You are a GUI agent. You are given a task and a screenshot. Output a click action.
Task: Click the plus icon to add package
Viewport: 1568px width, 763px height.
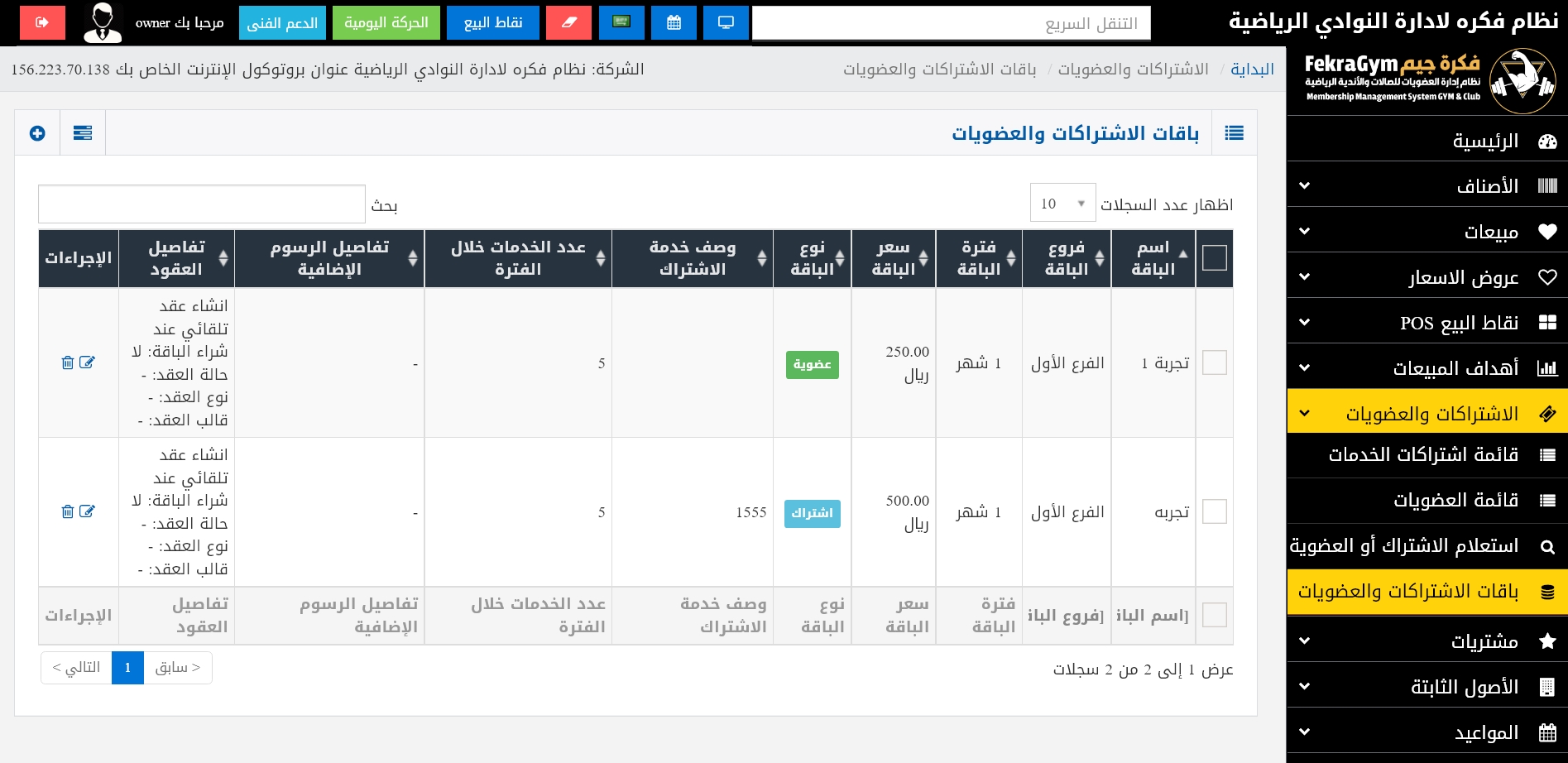point(37,133)
